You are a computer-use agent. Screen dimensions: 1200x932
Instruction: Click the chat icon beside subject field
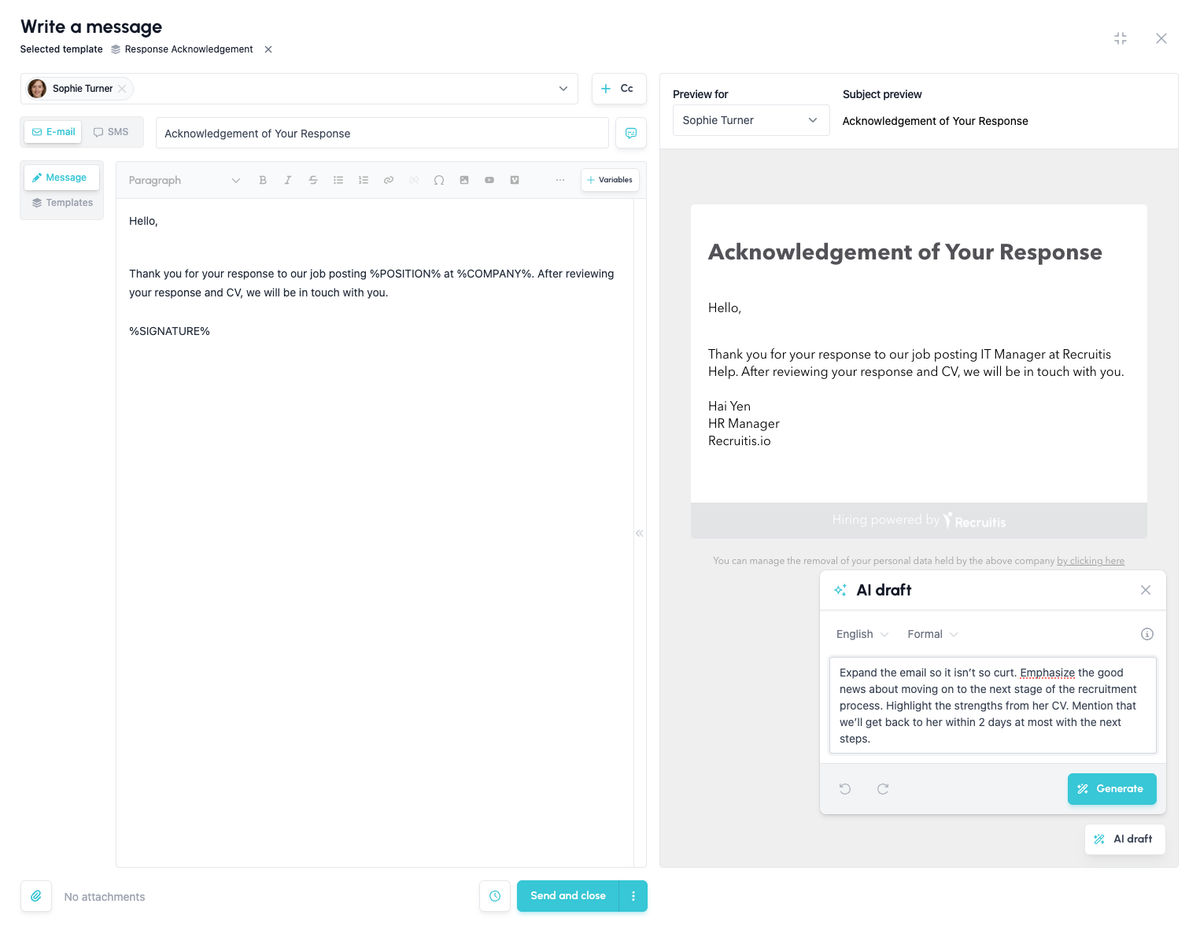coord(631,133)
